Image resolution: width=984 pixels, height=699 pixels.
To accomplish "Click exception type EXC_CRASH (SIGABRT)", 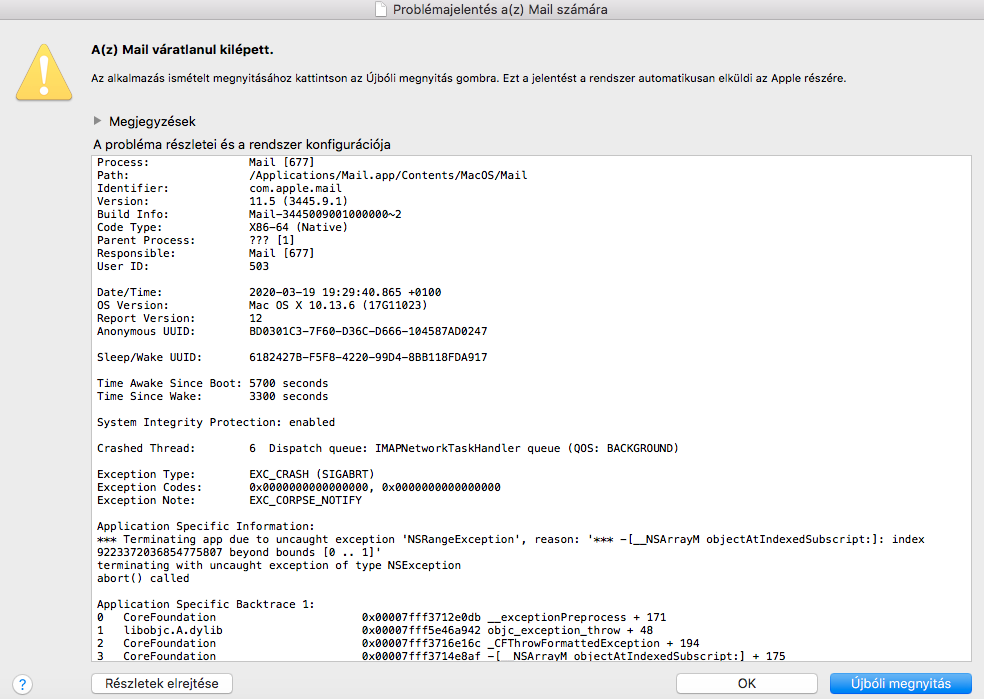I will tap(311, 474).
